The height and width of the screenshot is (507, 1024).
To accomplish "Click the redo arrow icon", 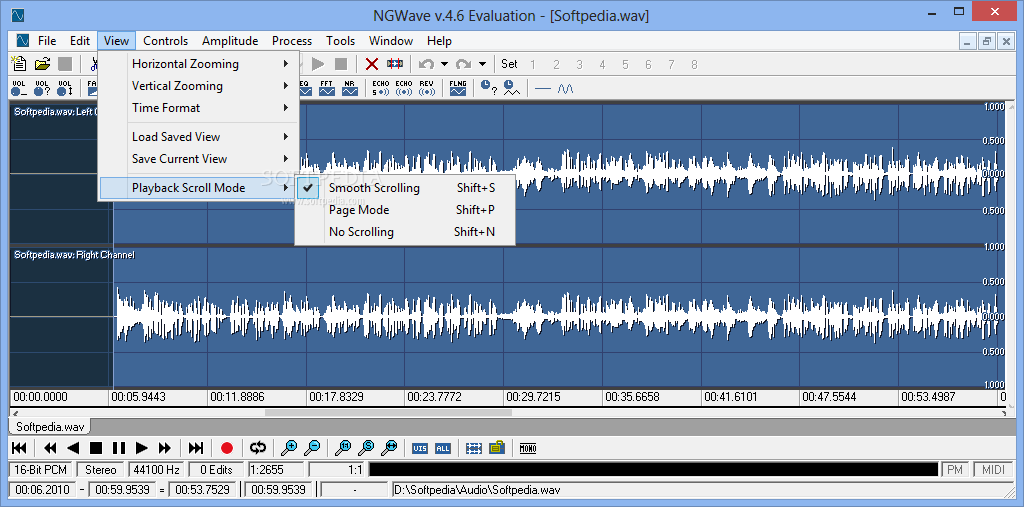I will coord(464,64).
